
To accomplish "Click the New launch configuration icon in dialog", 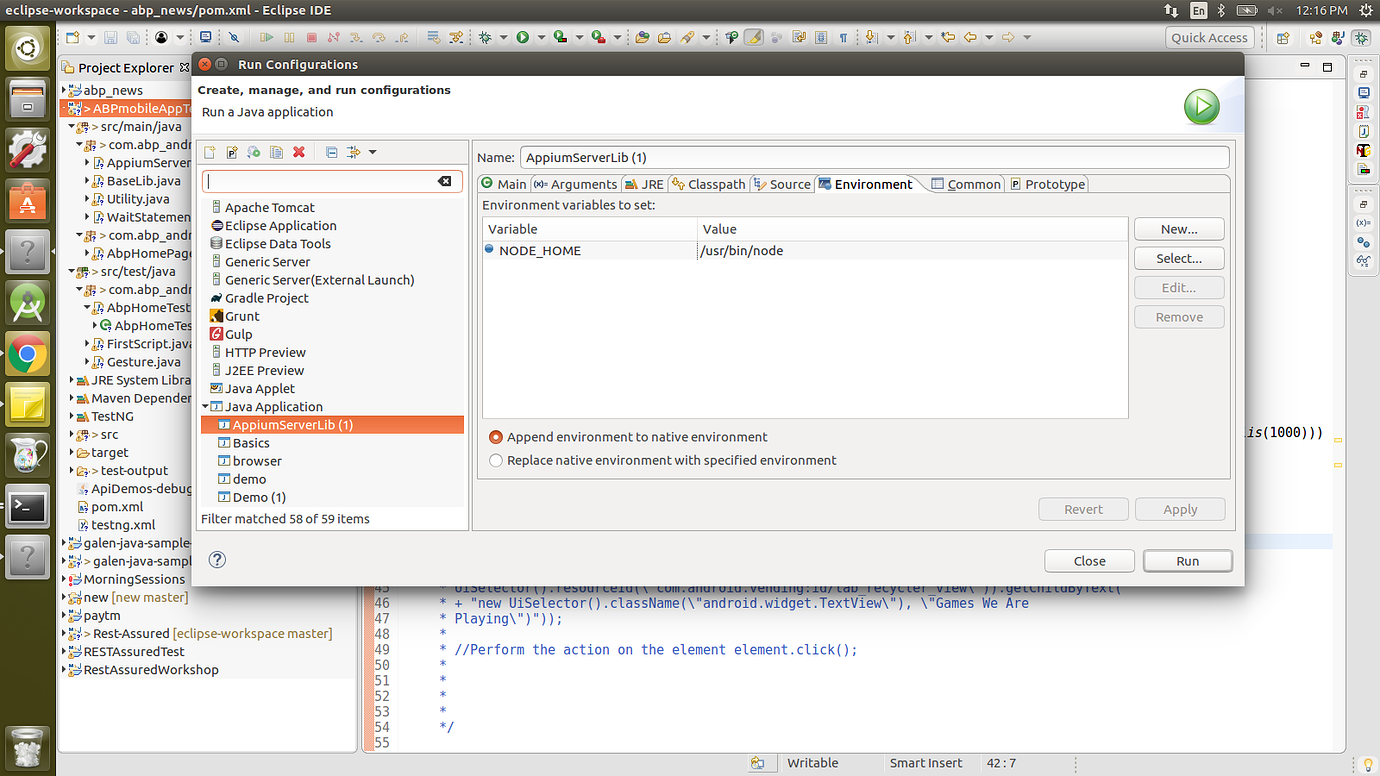I will pyautogui.click(x=210, y=152).
